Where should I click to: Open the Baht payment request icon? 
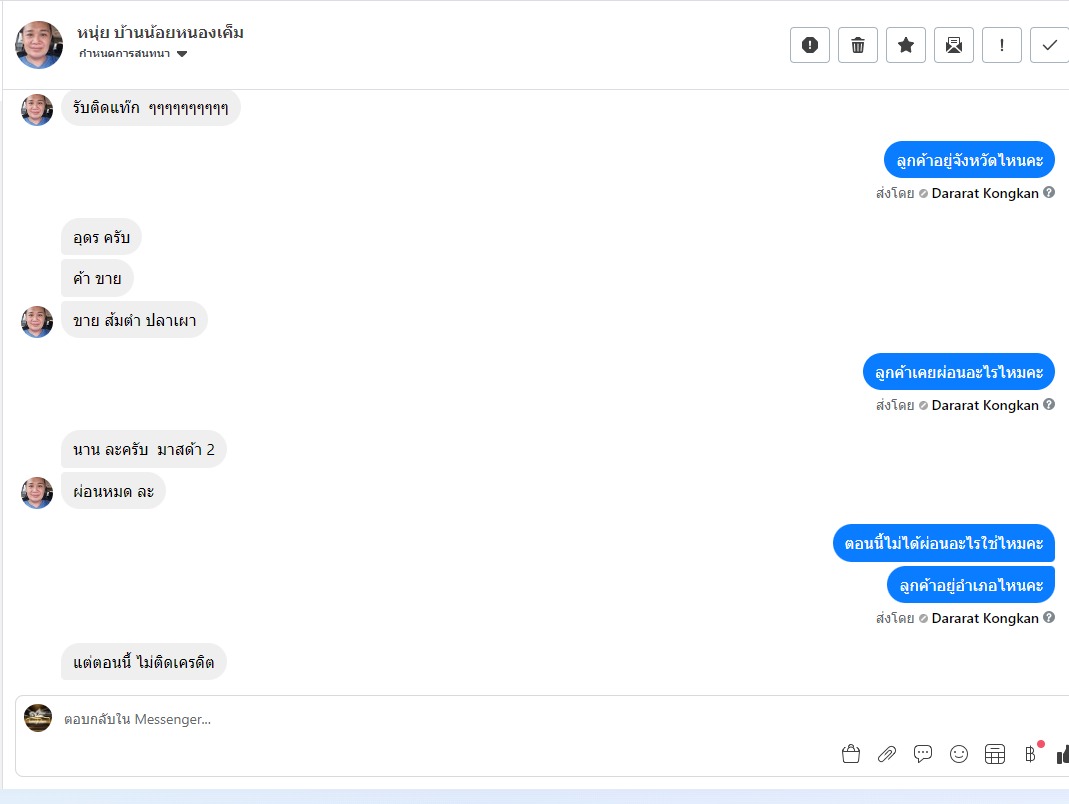pyautogui.click(x=1030, y=754)
